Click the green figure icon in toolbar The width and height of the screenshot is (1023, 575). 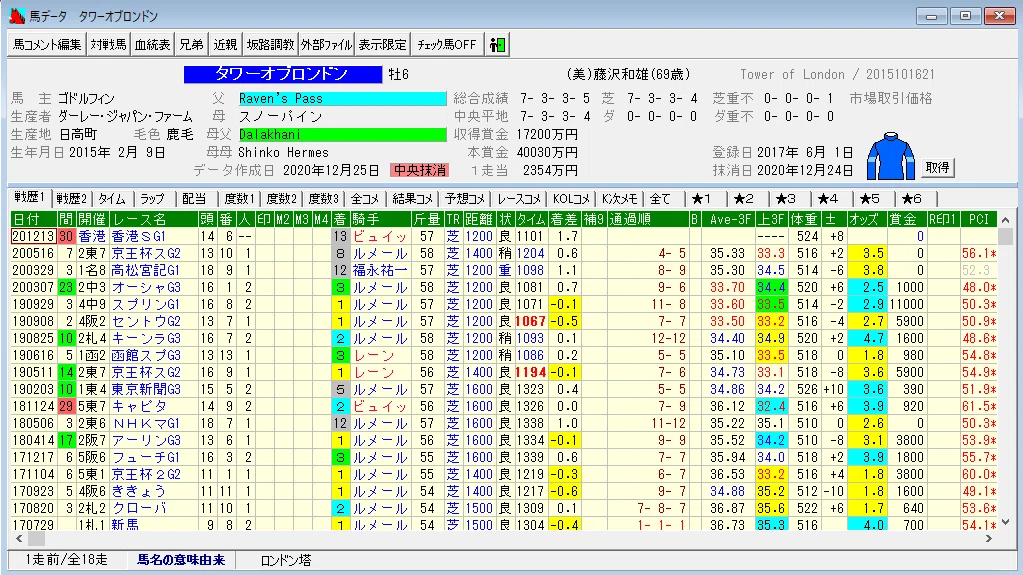pyautogui.click(x=497, y=45)
